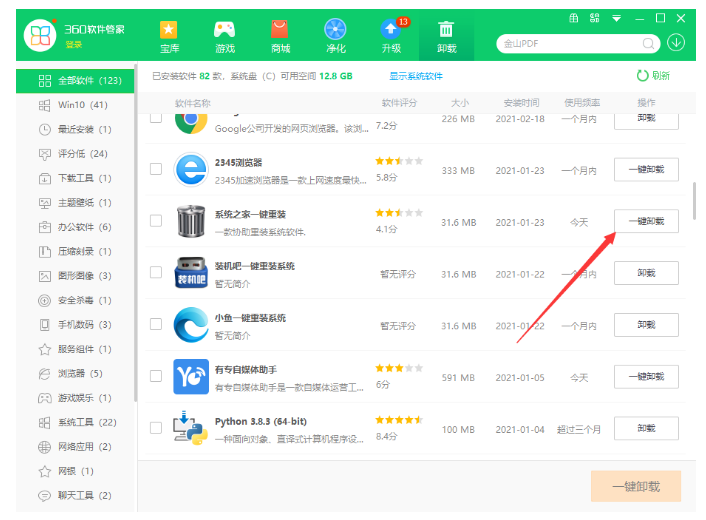706x520 pixels.
Task: Click the download manager arrow icon
Action: [x=676, y=43]
